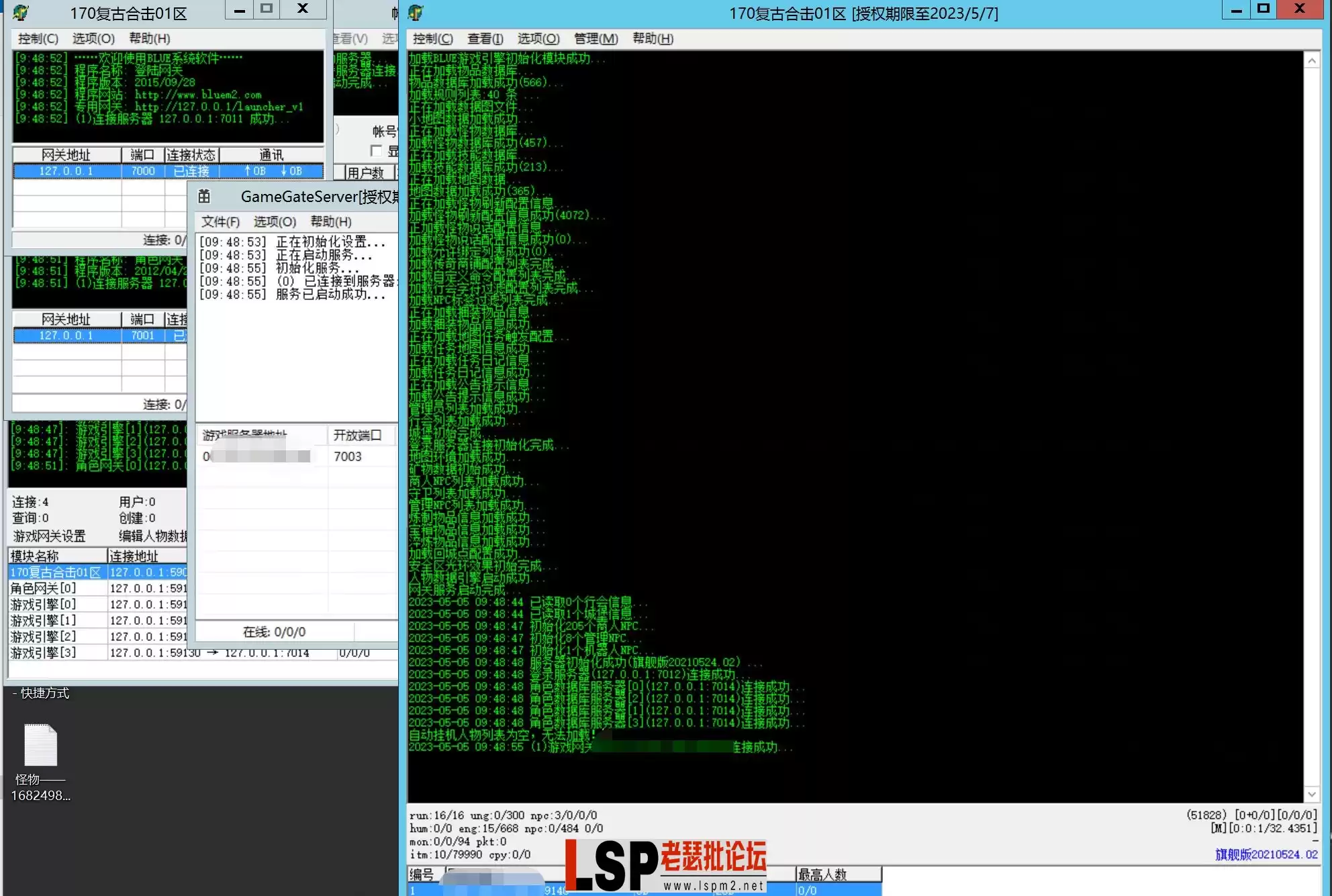
Task: Click the 游戏网关设置 button
Action: 50,536
